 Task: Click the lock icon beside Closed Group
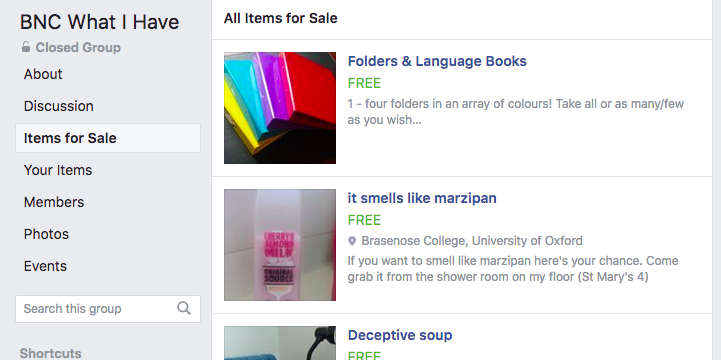point(26,46)
